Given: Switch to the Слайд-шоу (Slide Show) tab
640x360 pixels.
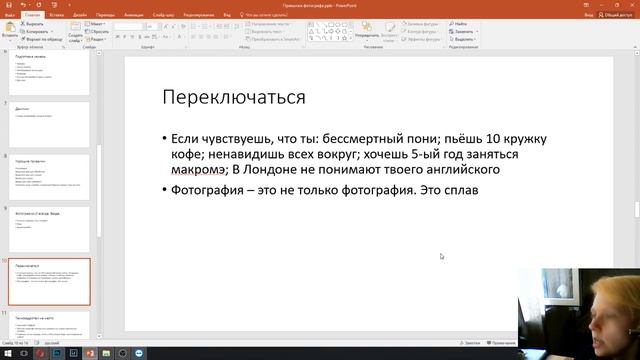Looking at the screenshot, I should [x=163, y=15].
